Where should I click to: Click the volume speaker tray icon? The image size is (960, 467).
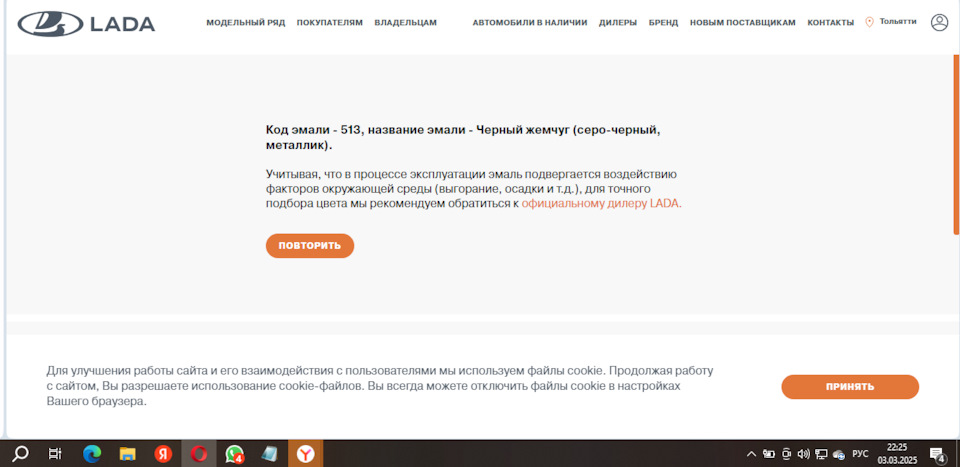(803, 453)
